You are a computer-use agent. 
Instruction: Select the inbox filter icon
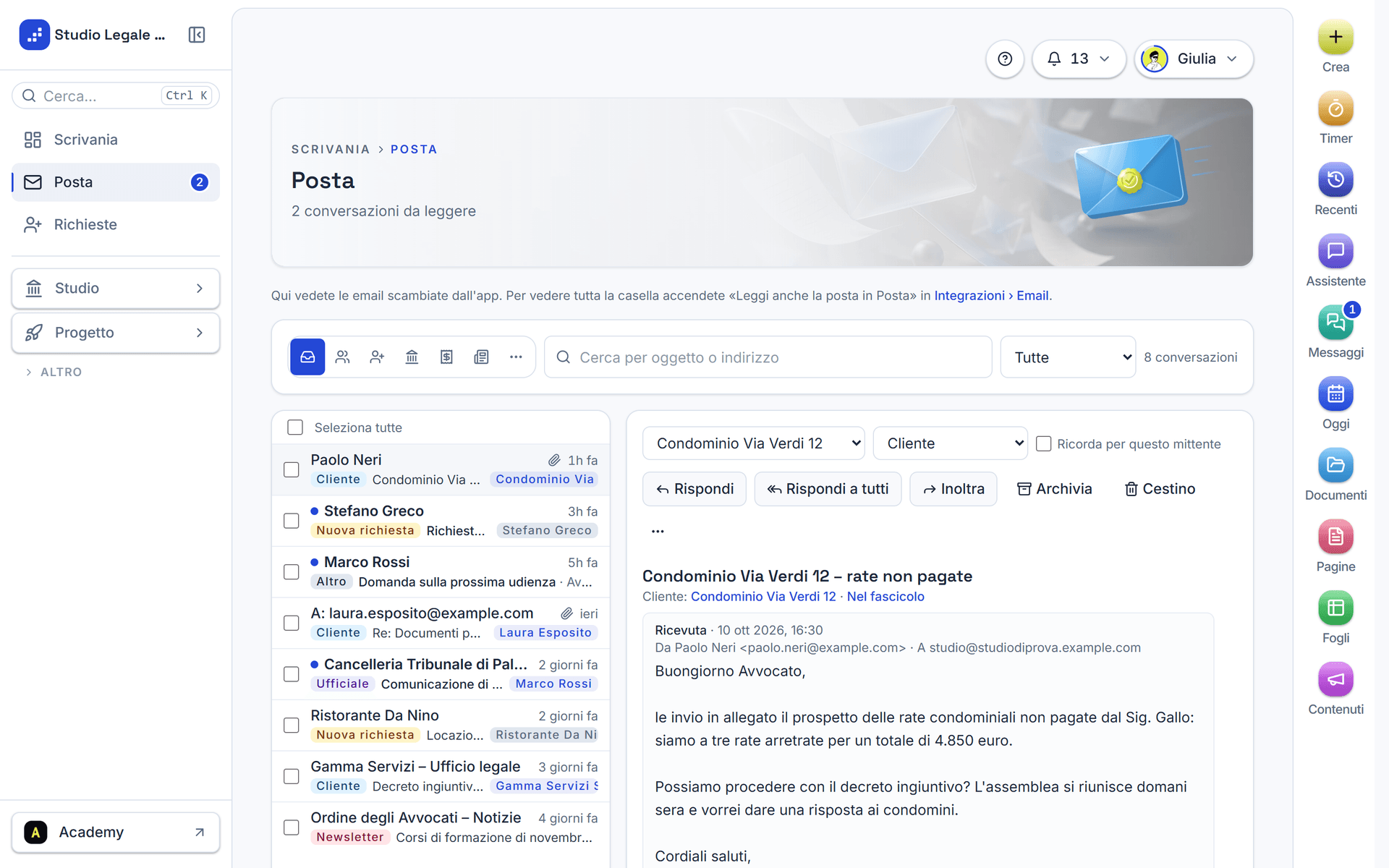point(307,357)
